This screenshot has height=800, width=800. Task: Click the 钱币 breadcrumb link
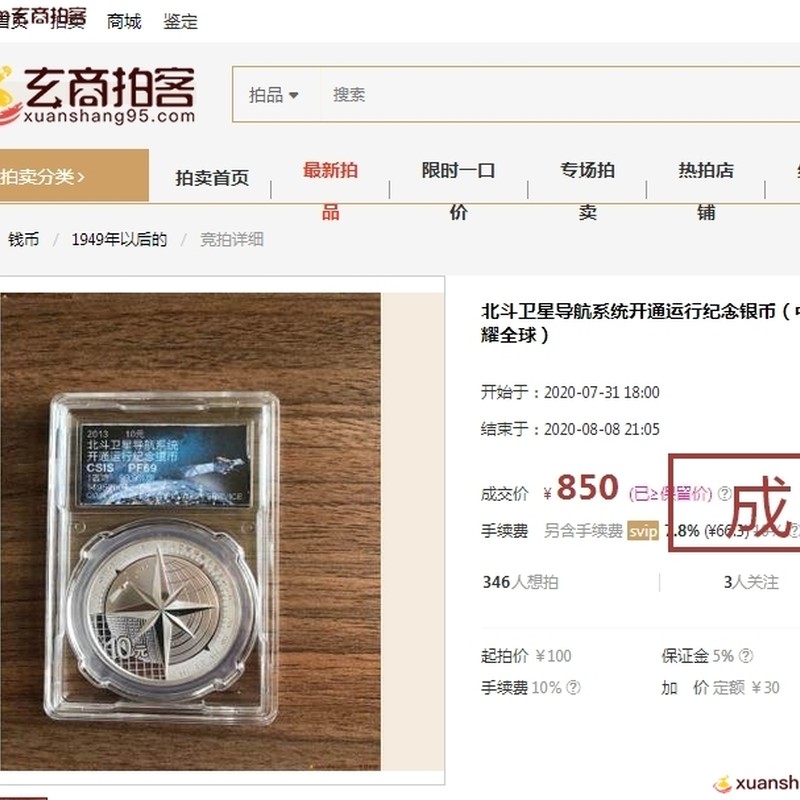click(23, 239)
